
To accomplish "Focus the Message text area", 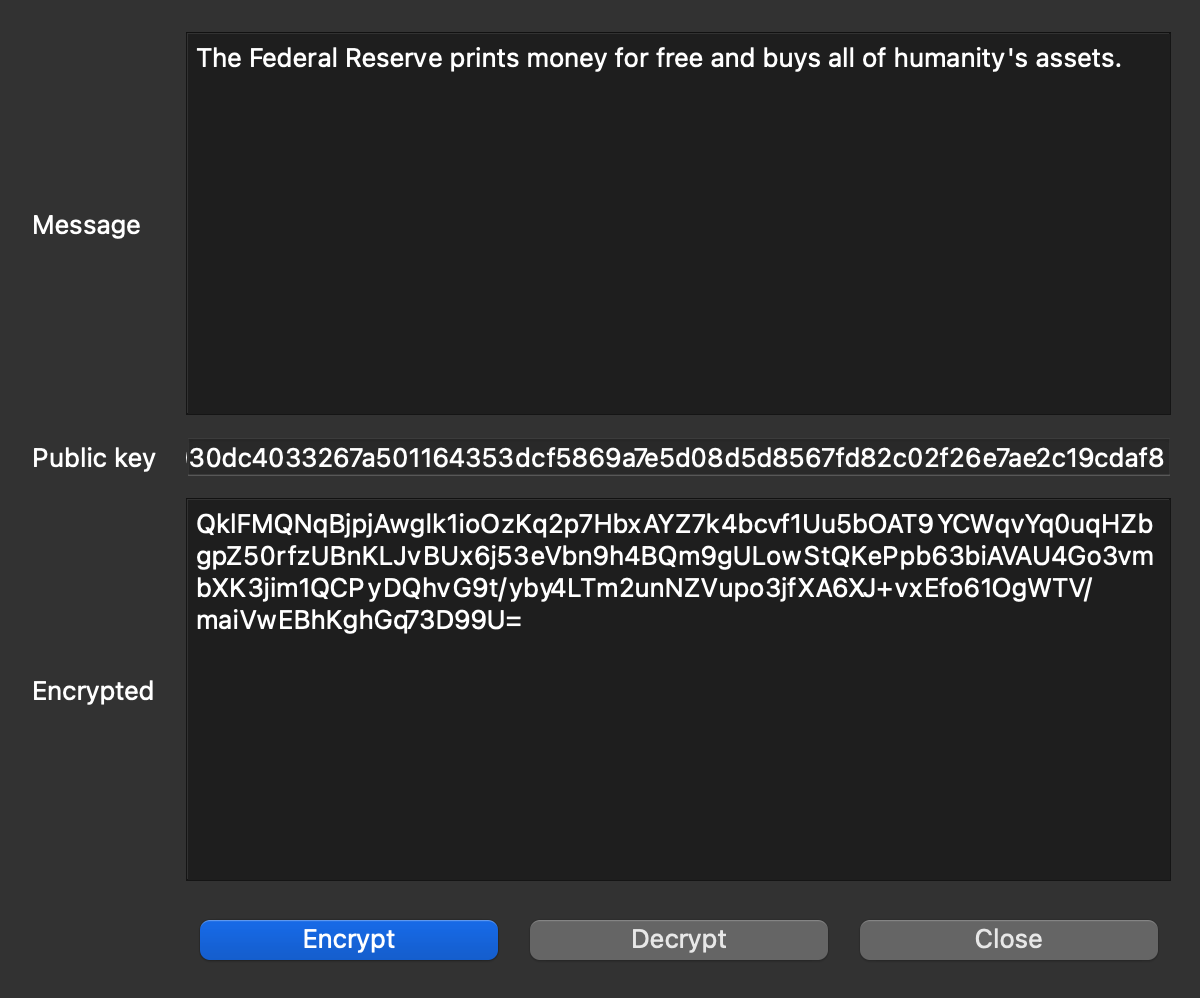I will click(x=678, y=224).
